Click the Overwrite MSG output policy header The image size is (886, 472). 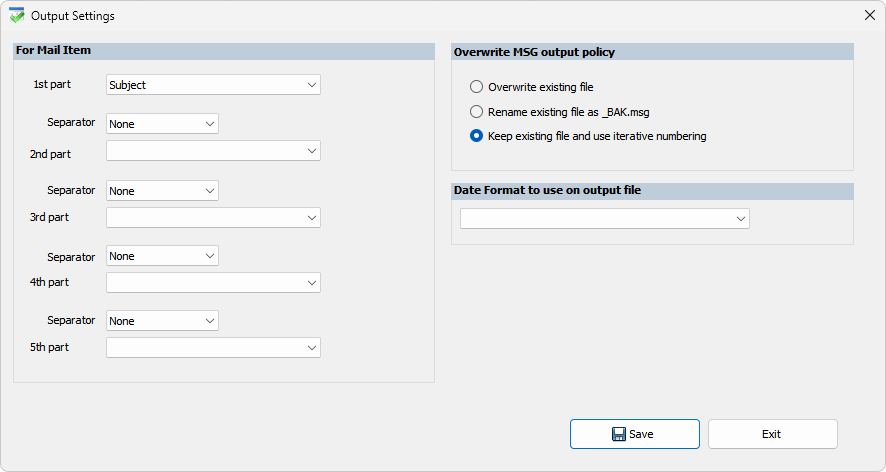pos(534,52)
